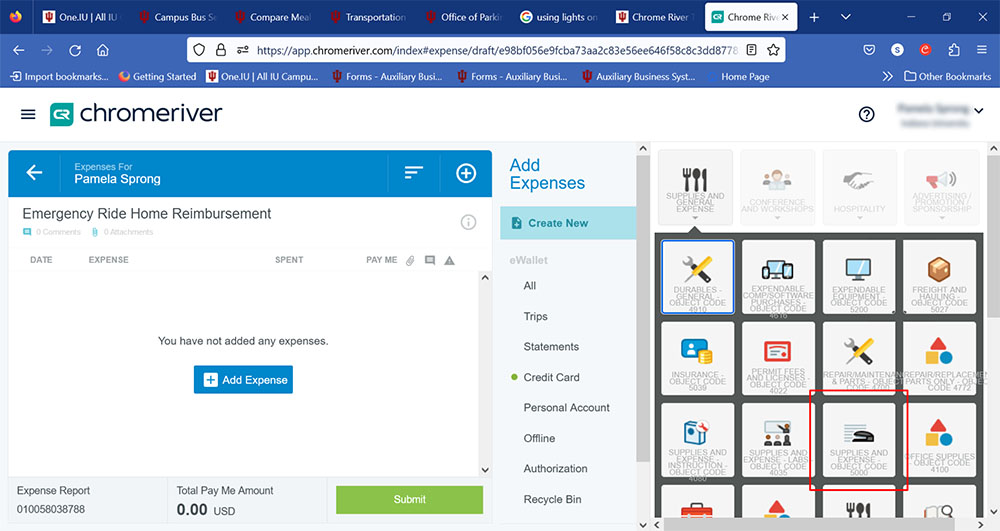Screen dimensions: 1000x531
Task: Open All in eWallet list
Action: [529, 286]
